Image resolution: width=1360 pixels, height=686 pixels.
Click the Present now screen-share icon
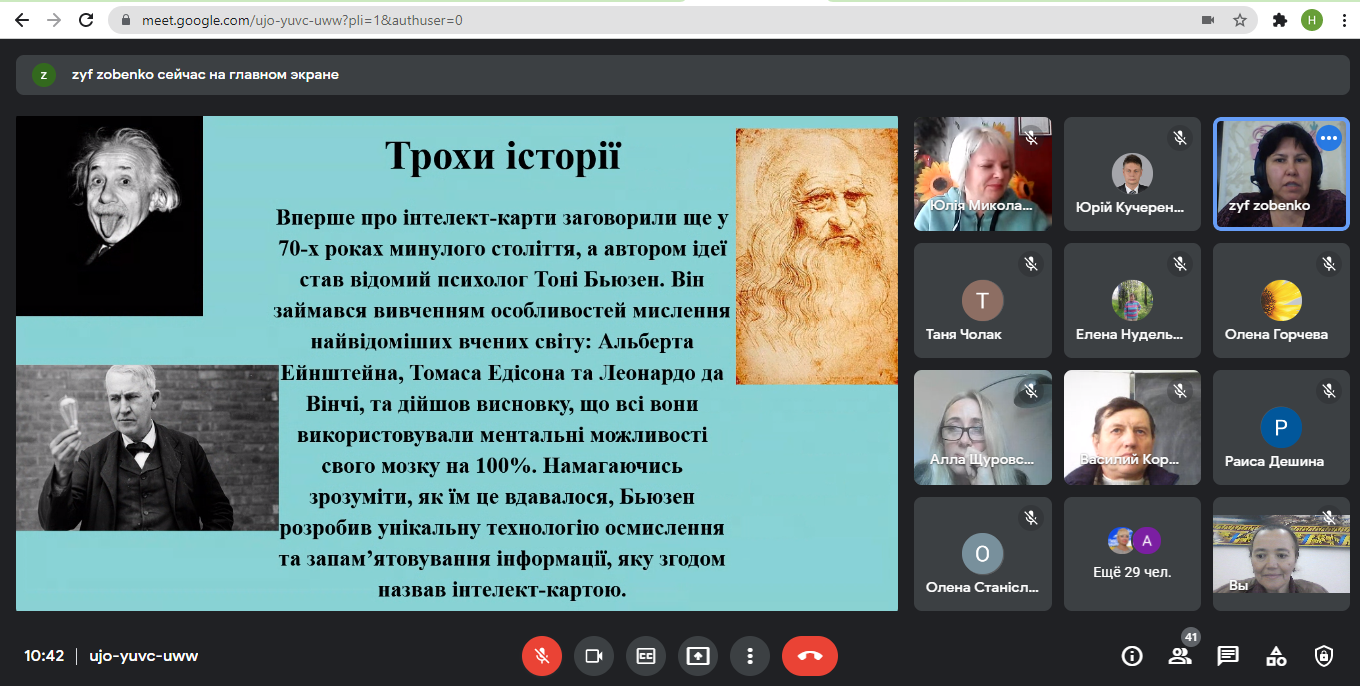[x=697, y=656]
